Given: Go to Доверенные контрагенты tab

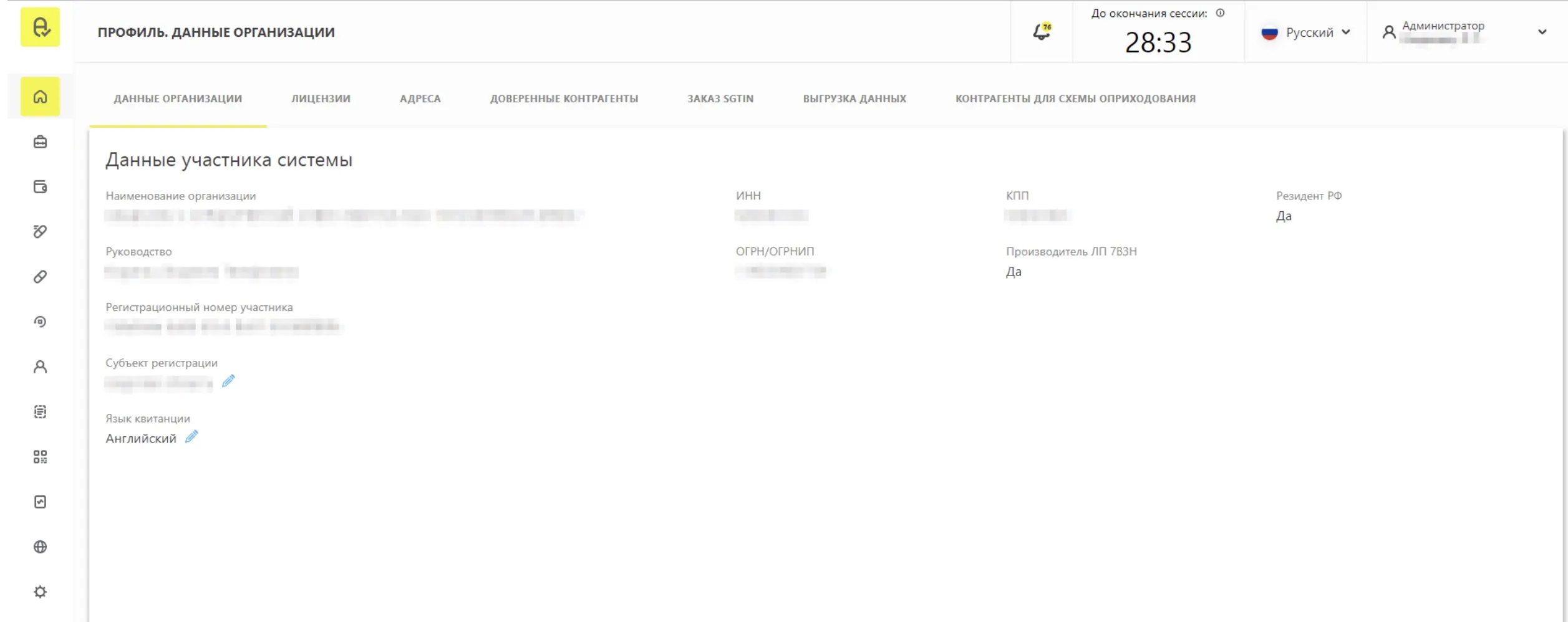Looking at the screenshot, I should [564, 98].
